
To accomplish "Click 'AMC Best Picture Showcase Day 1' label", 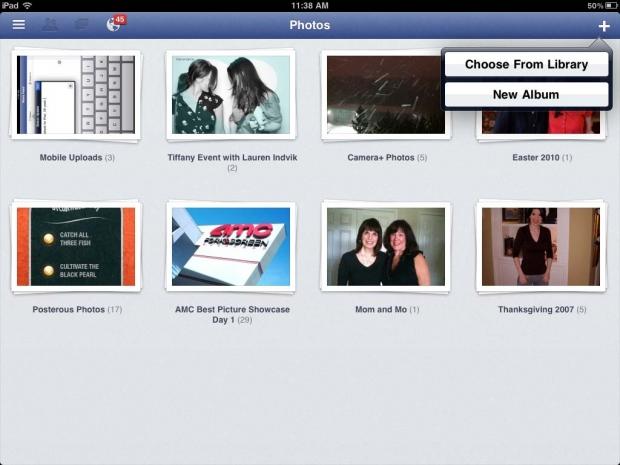I will 232,314.
